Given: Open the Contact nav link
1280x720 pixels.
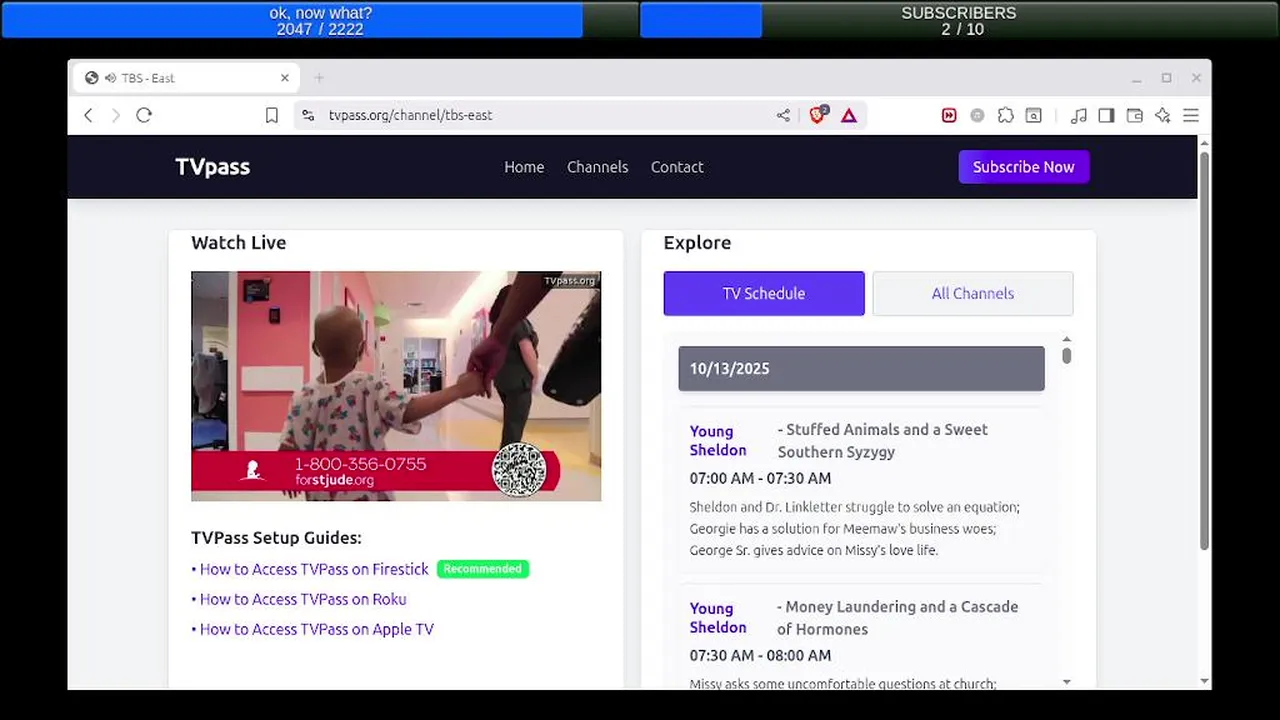Looking at the screenshot, I should [x=677, y=167].
